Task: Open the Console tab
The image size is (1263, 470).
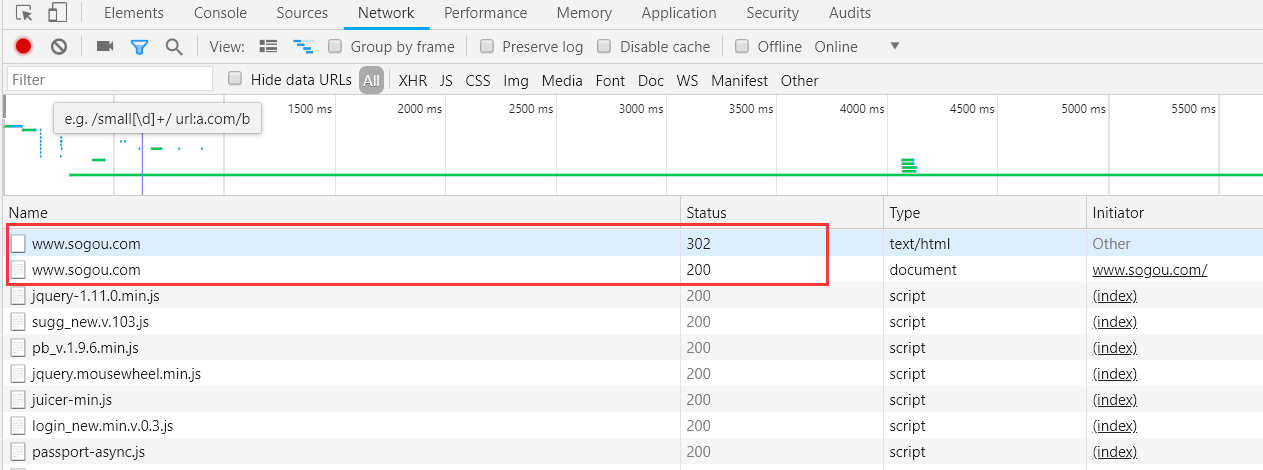Action: coord(221,13)
